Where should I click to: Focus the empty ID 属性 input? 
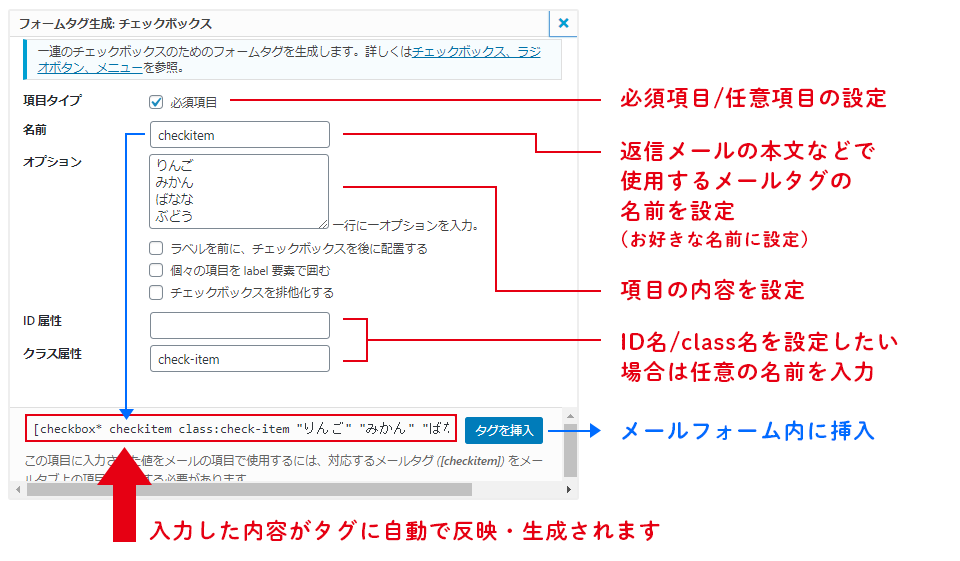[239, 325]
